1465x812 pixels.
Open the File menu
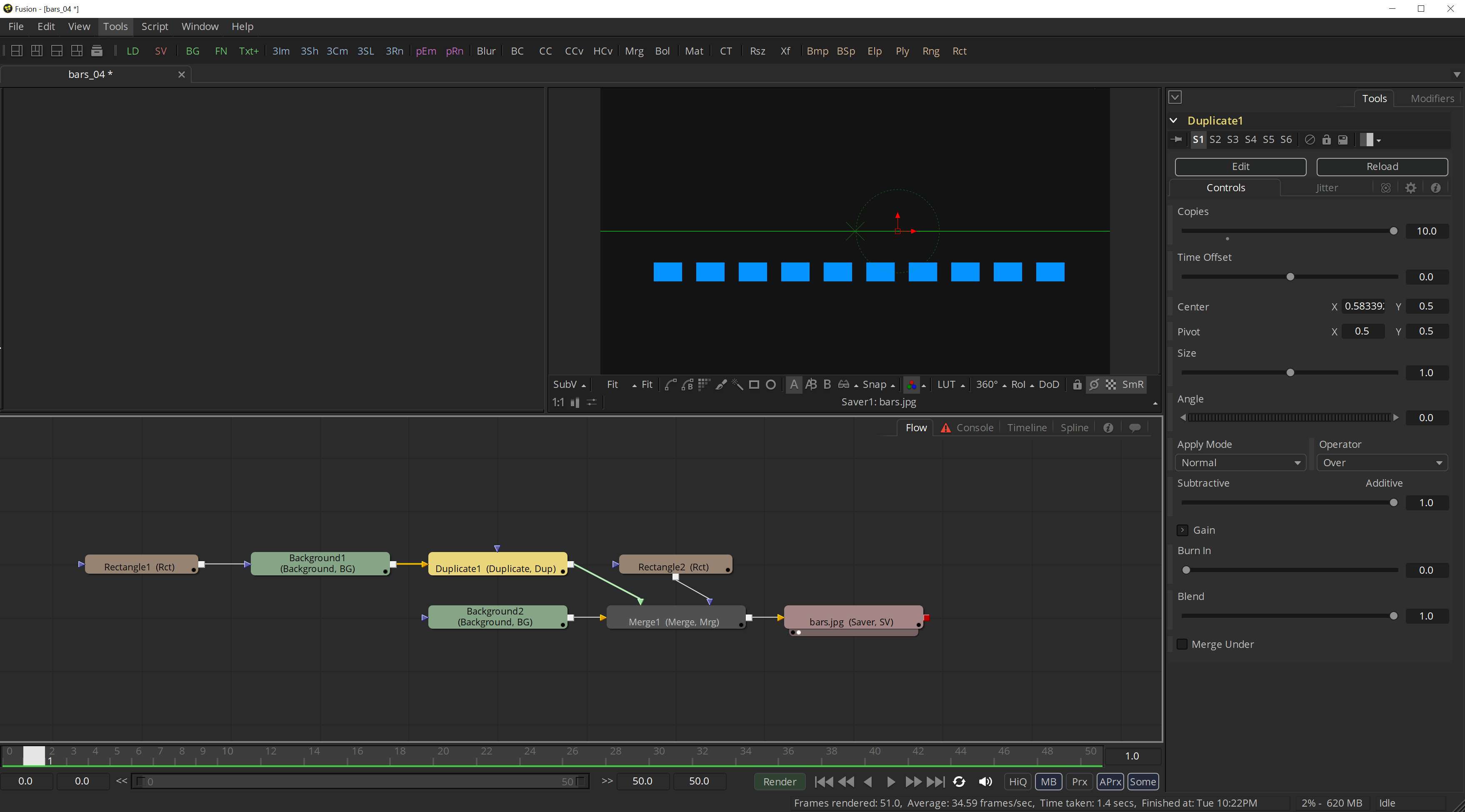pyautogui.click(x=16, y=26)
